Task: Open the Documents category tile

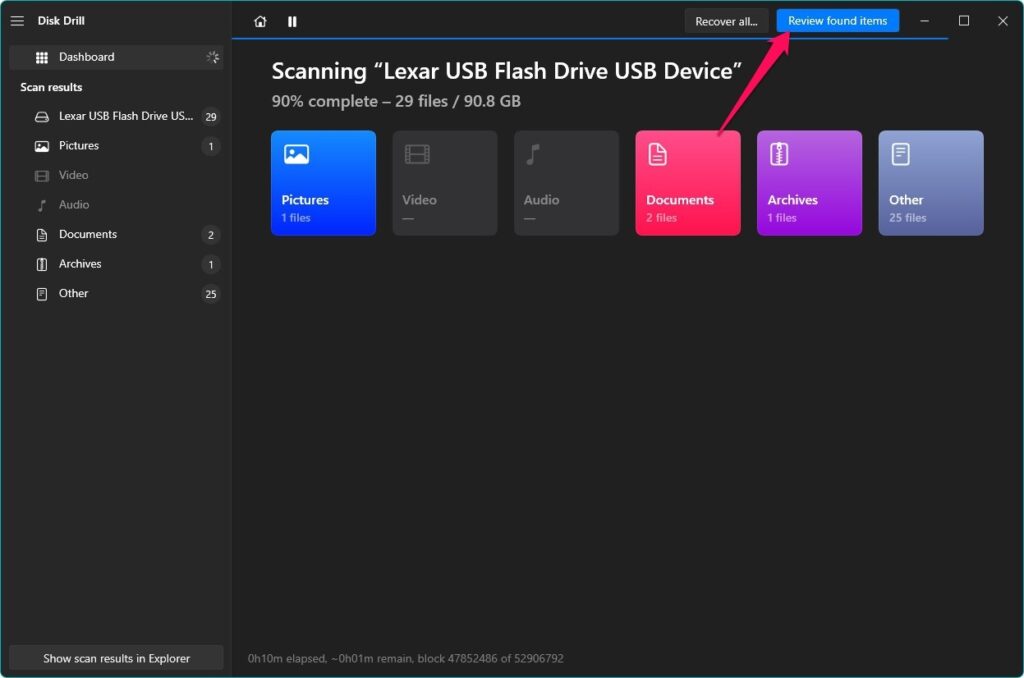Action: coord(688,183)
